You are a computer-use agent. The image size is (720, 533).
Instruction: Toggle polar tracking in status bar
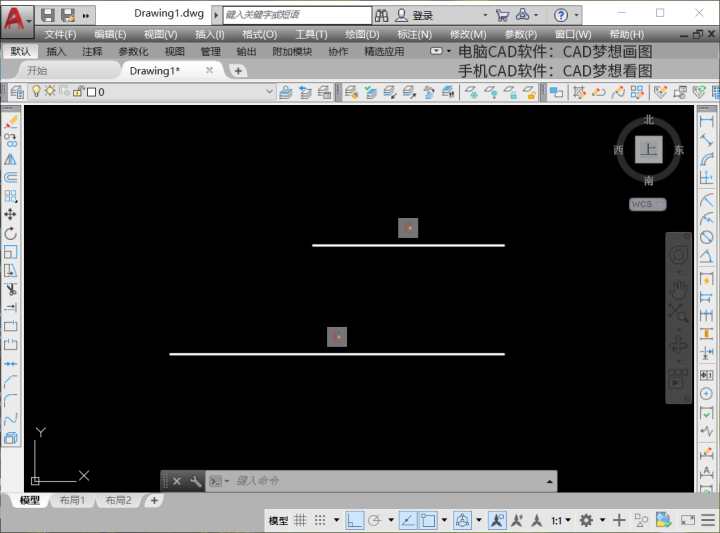click(x=375, y=520)
